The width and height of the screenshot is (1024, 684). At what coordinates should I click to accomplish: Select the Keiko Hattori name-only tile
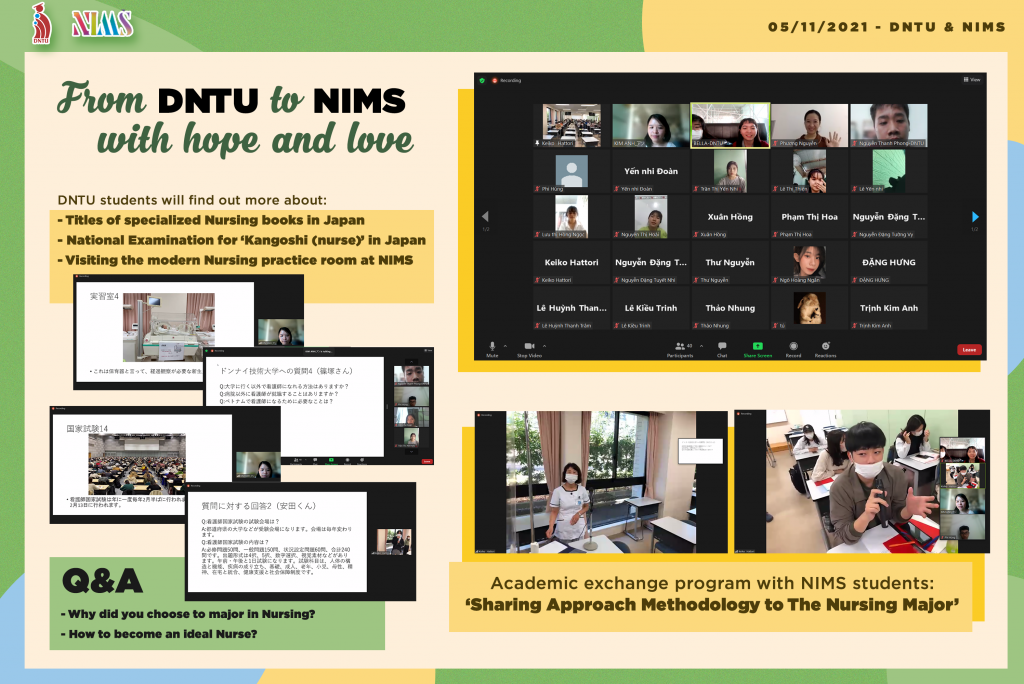[x=571, y=263]
